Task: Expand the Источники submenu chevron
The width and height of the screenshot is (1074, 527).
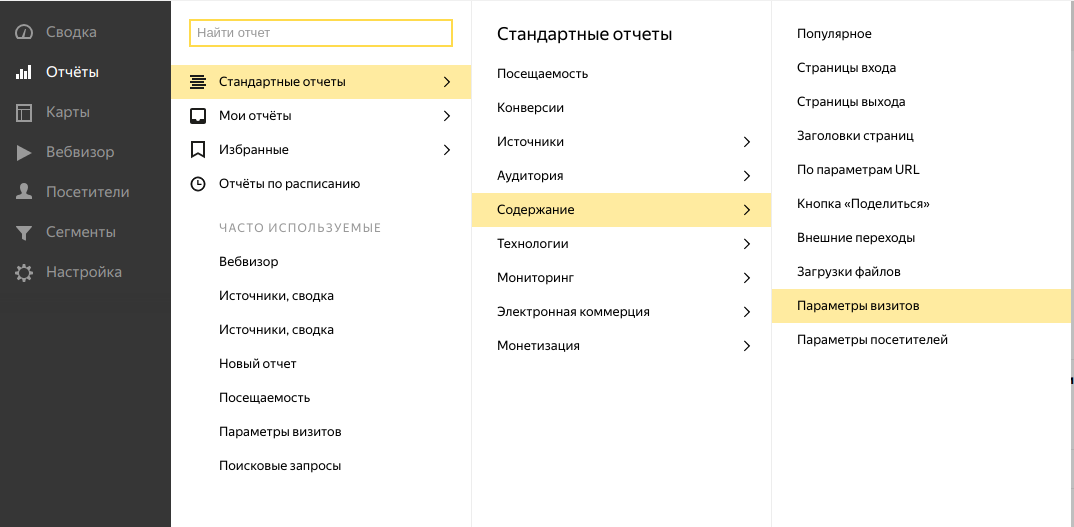Action: 746,142
